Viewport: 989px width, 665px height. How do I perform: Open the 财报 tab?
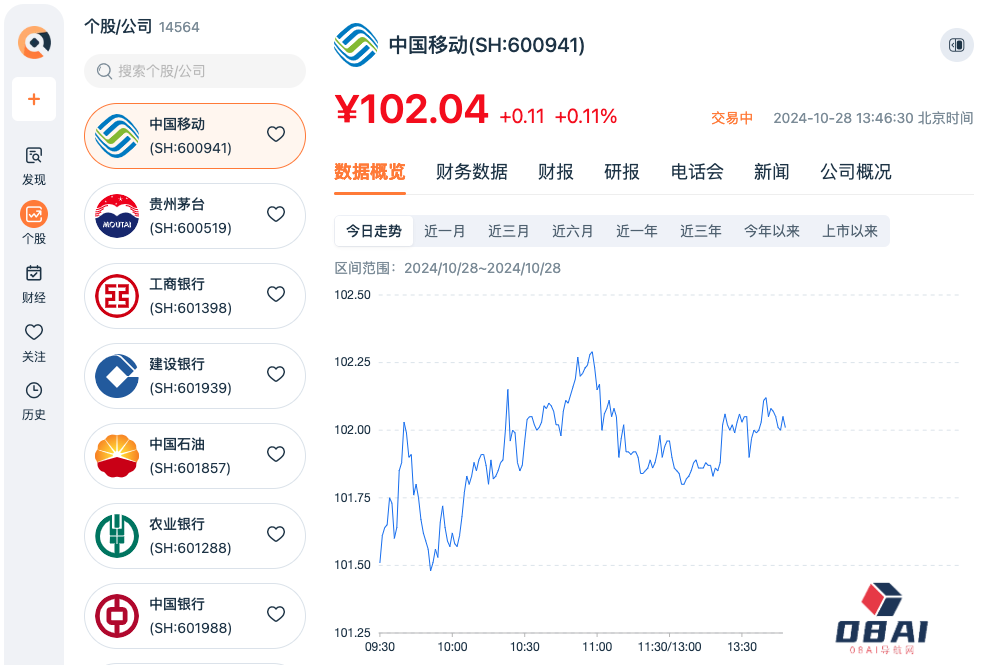(x=556, y=172)
